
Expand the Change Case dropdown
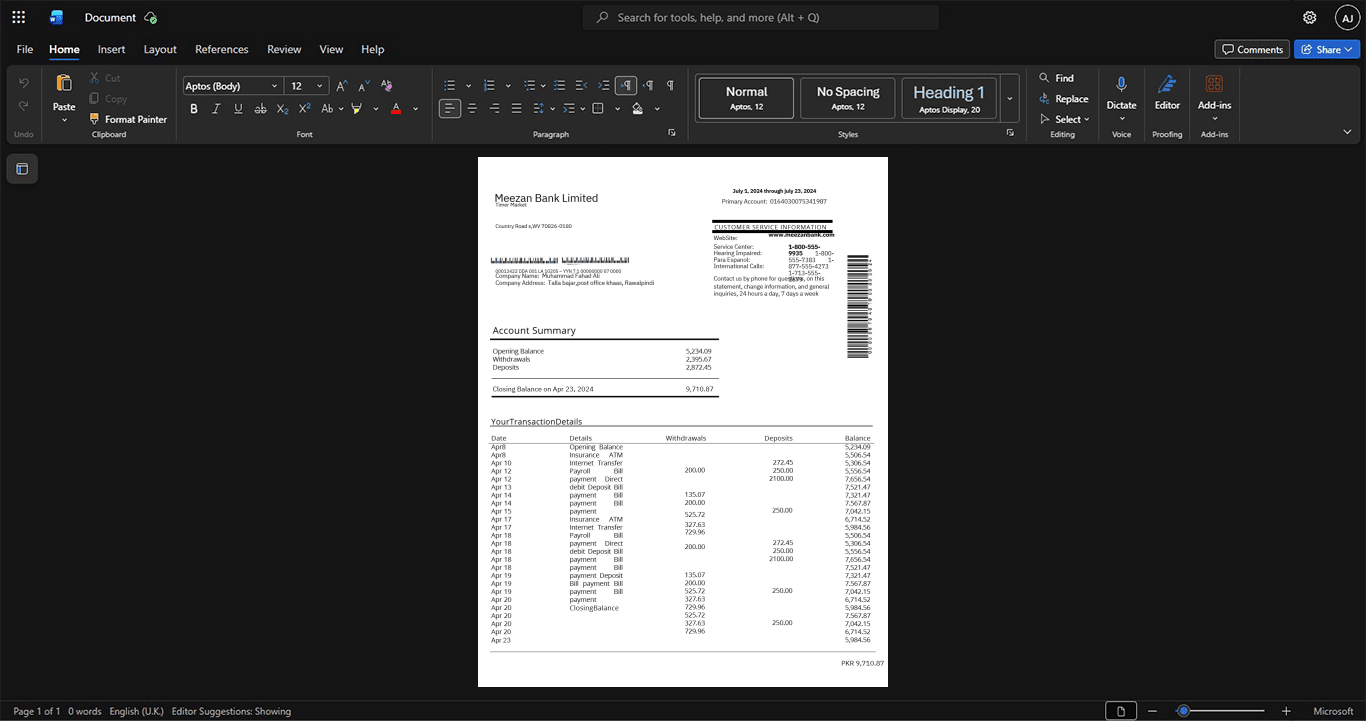point(341,109)
